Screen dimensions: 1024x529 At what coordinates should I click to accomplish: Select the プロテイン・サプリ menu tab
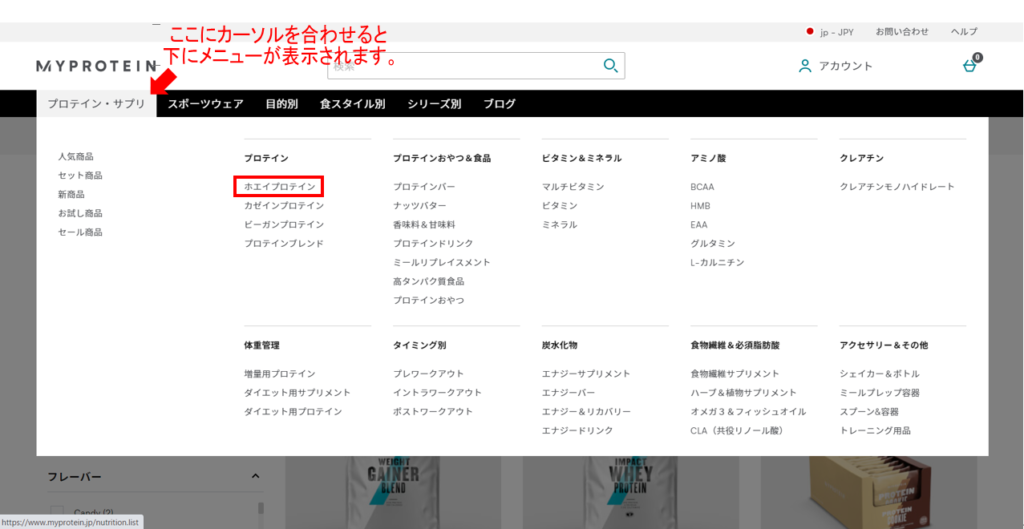pyautogui.click(x=97, y=103)
